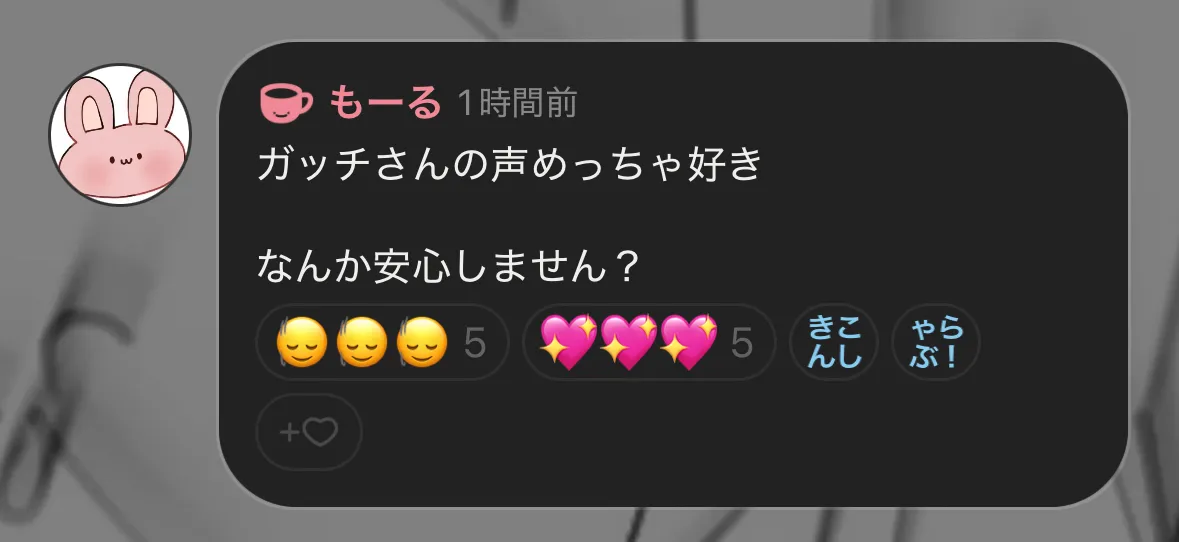
Task: Click the first relieved face emoji
Action: (301, 343)
